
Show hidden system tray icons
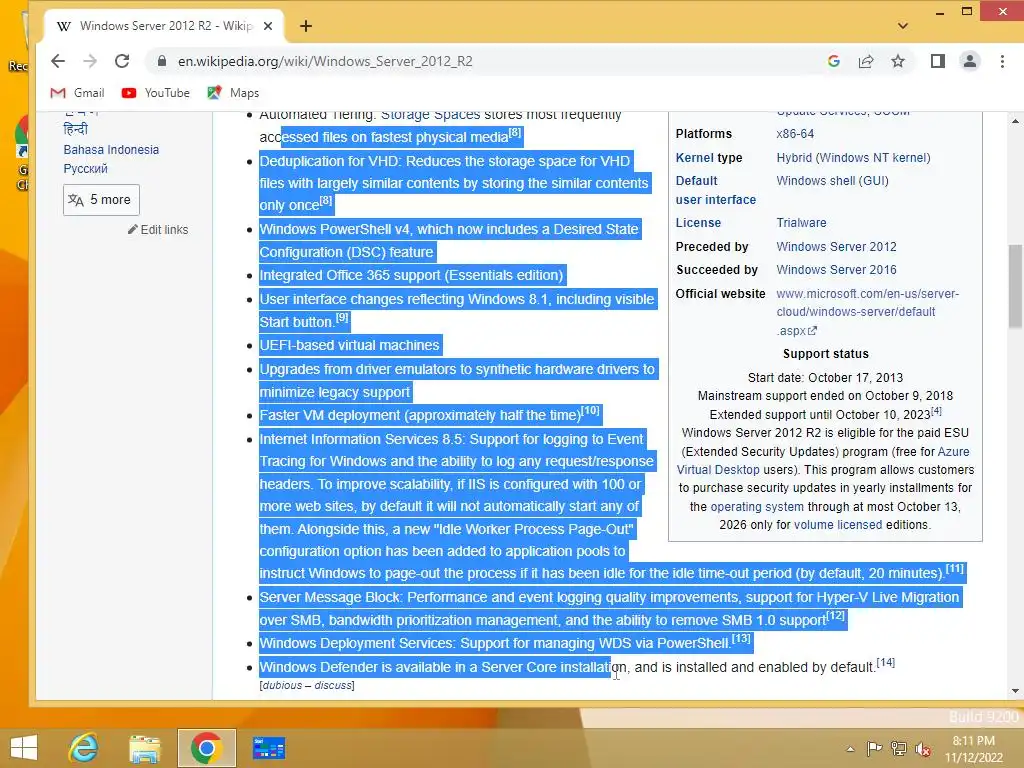(850, 749)
